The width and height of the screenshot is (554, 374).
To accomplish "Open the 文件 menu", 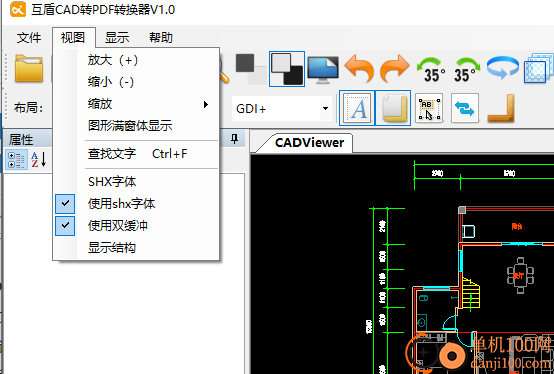I will 29,37.
